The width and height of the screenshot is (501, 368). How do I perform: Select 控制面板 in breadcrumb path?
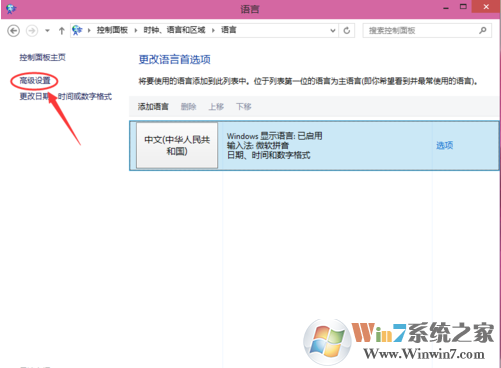112,30
